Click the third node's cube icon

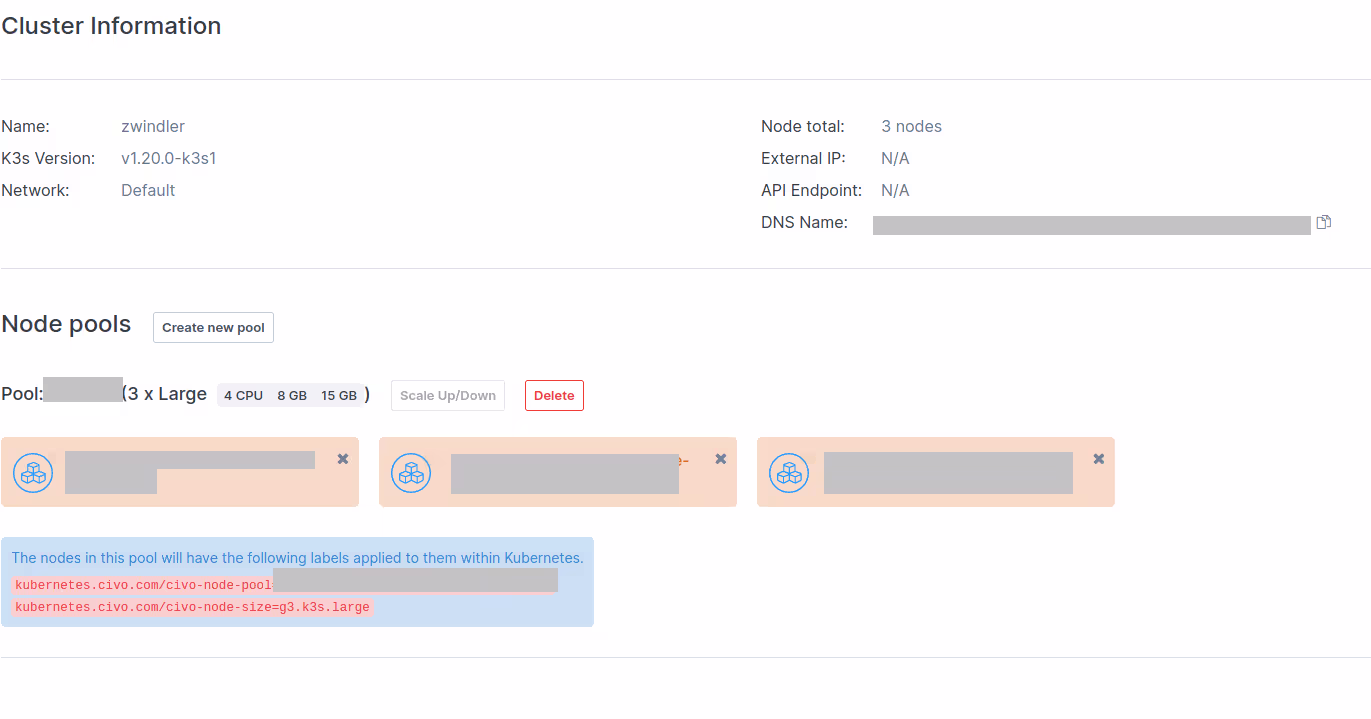coord(789,473)
